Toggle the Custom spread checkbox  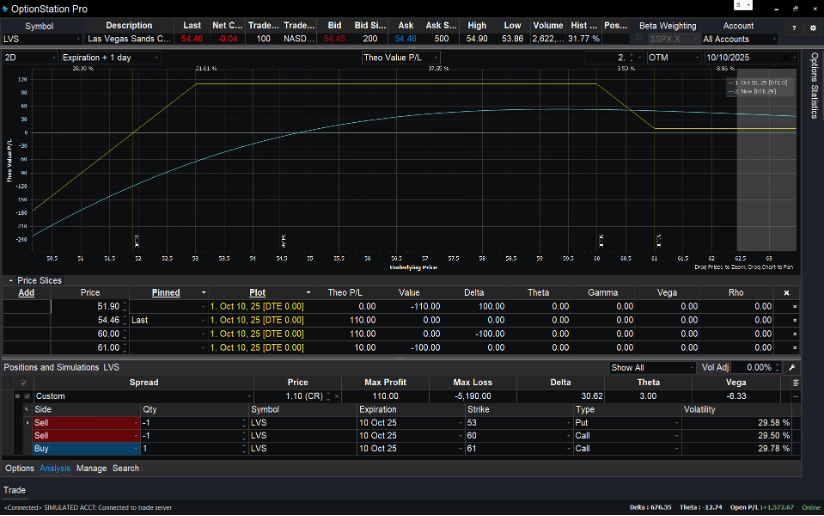coord(27,396)
